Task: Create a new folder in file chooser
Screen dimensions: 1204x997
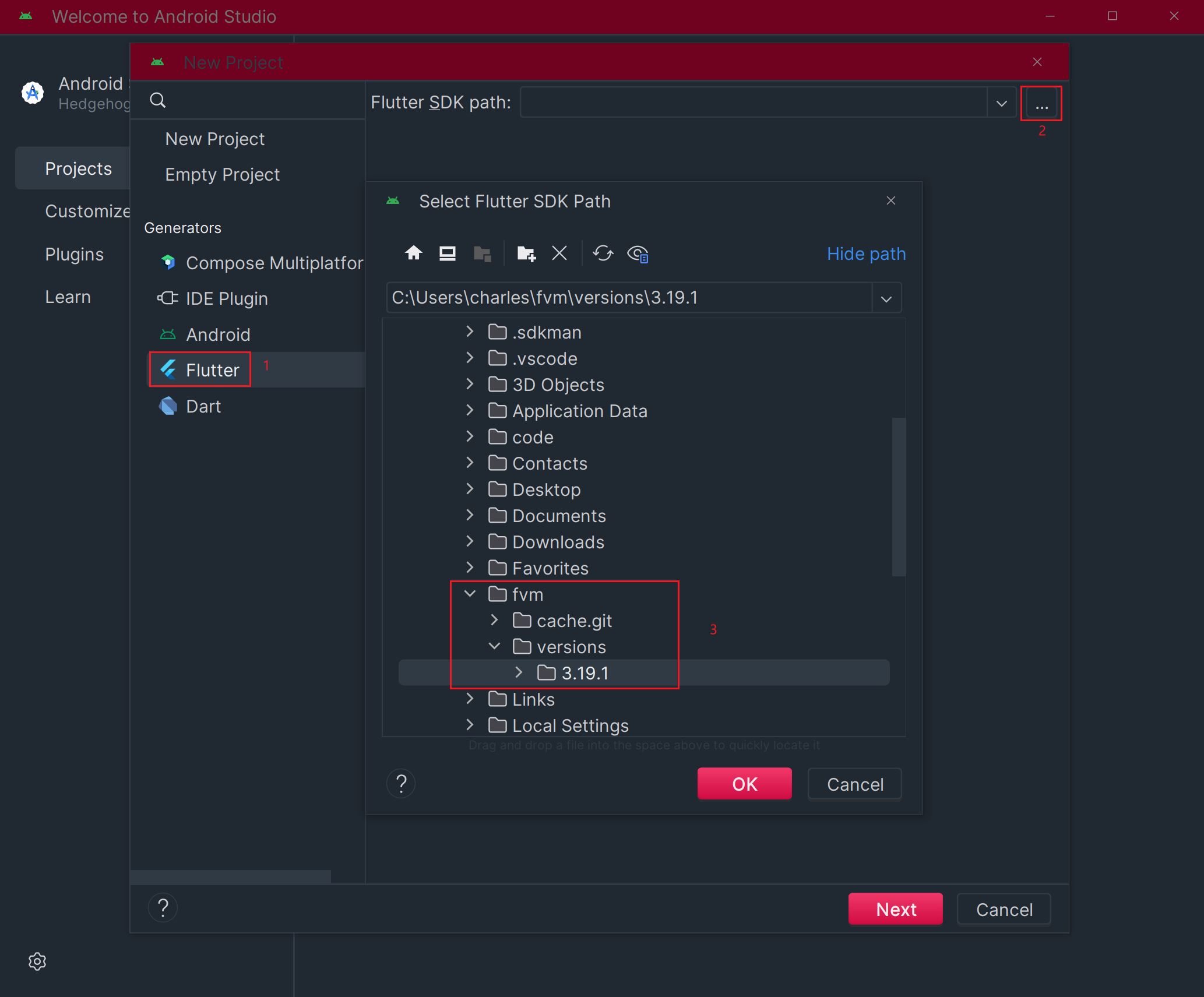Action: tap(526, 253)
